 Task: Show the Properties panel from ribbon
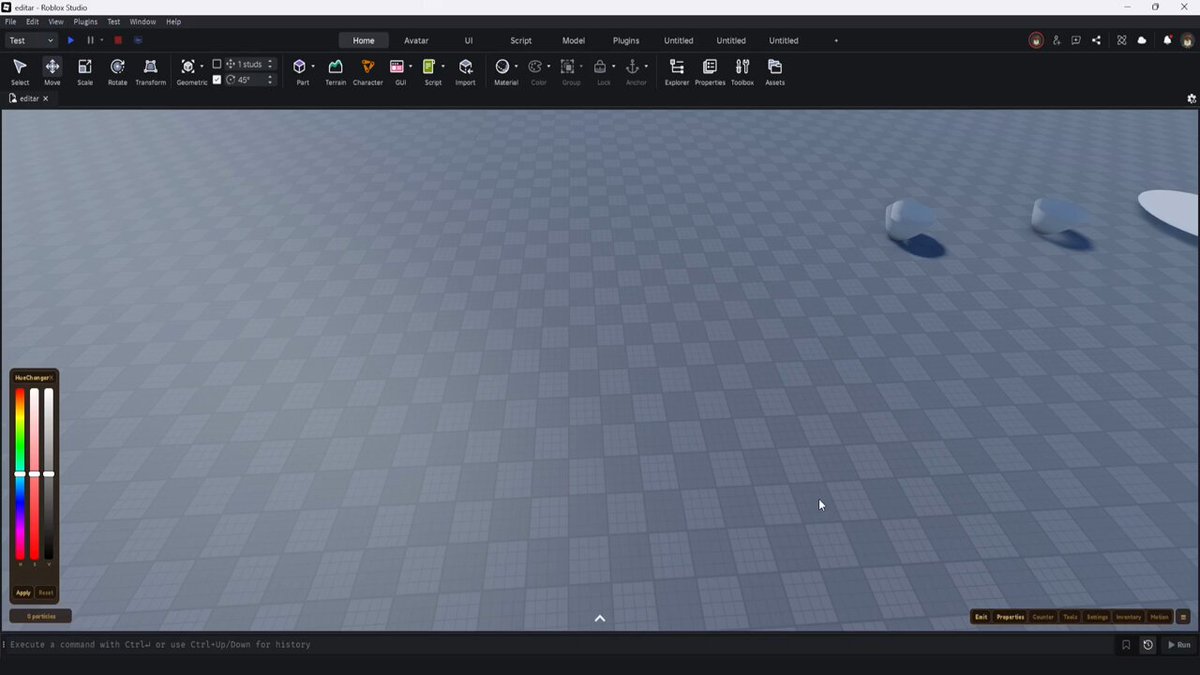pos(710,71)
